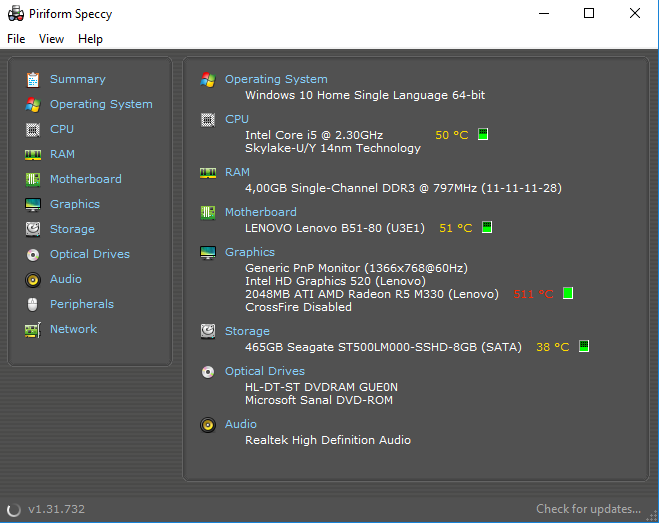The width and height of the screenshot is (659, 523).
Task: Click the Storage heading link in summary
Action: (x=247, y=331)
